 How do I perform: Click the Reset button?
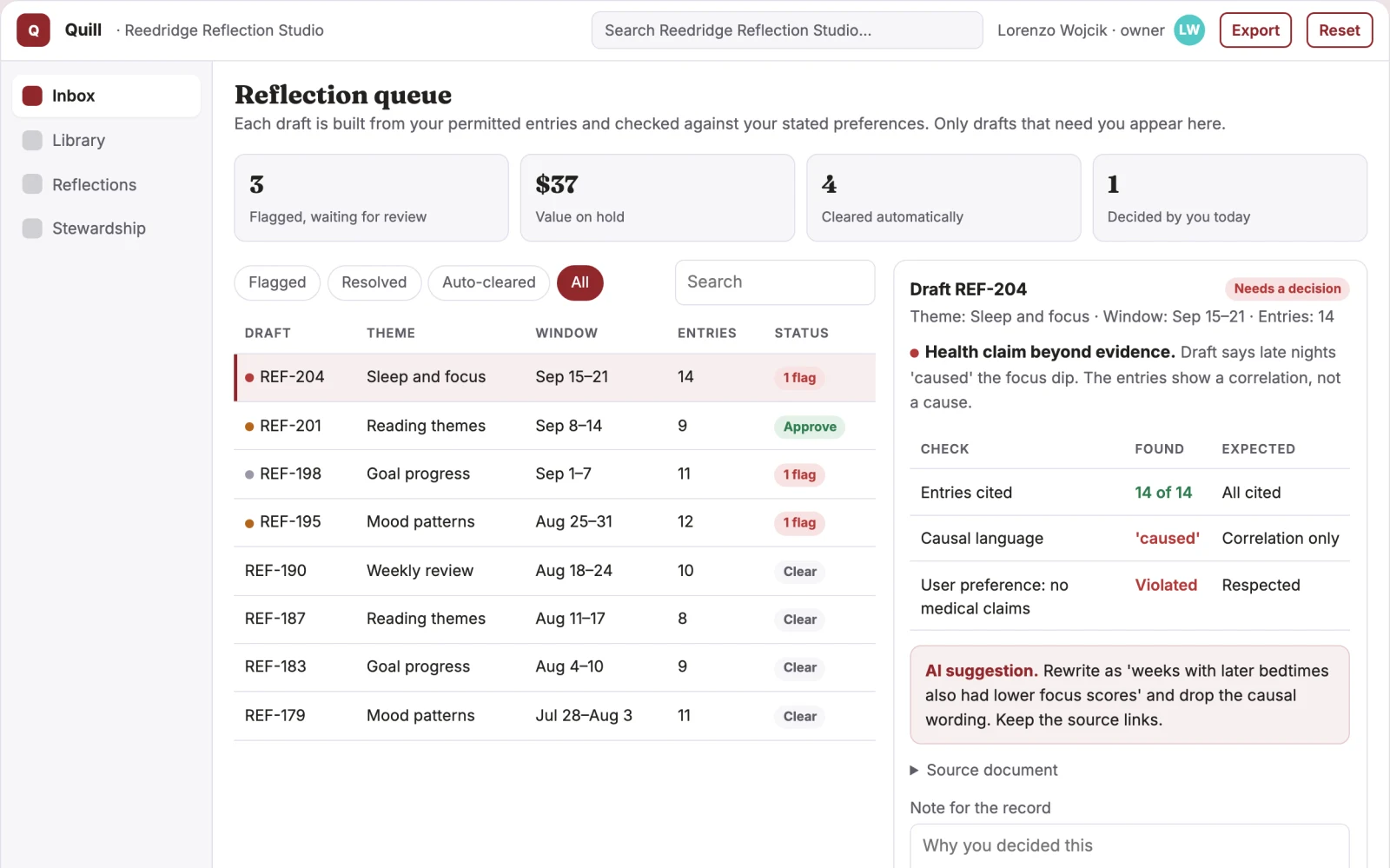[1339, 30]
